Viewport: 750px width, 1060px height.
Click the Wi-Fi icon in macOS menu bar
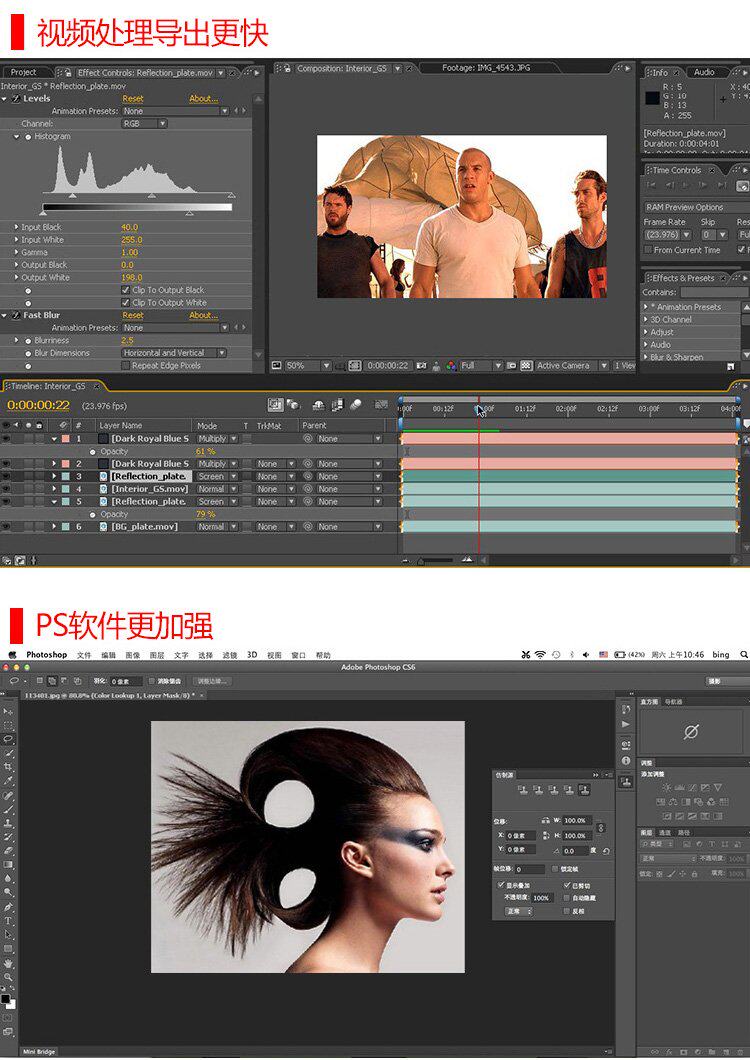point(540,655)
